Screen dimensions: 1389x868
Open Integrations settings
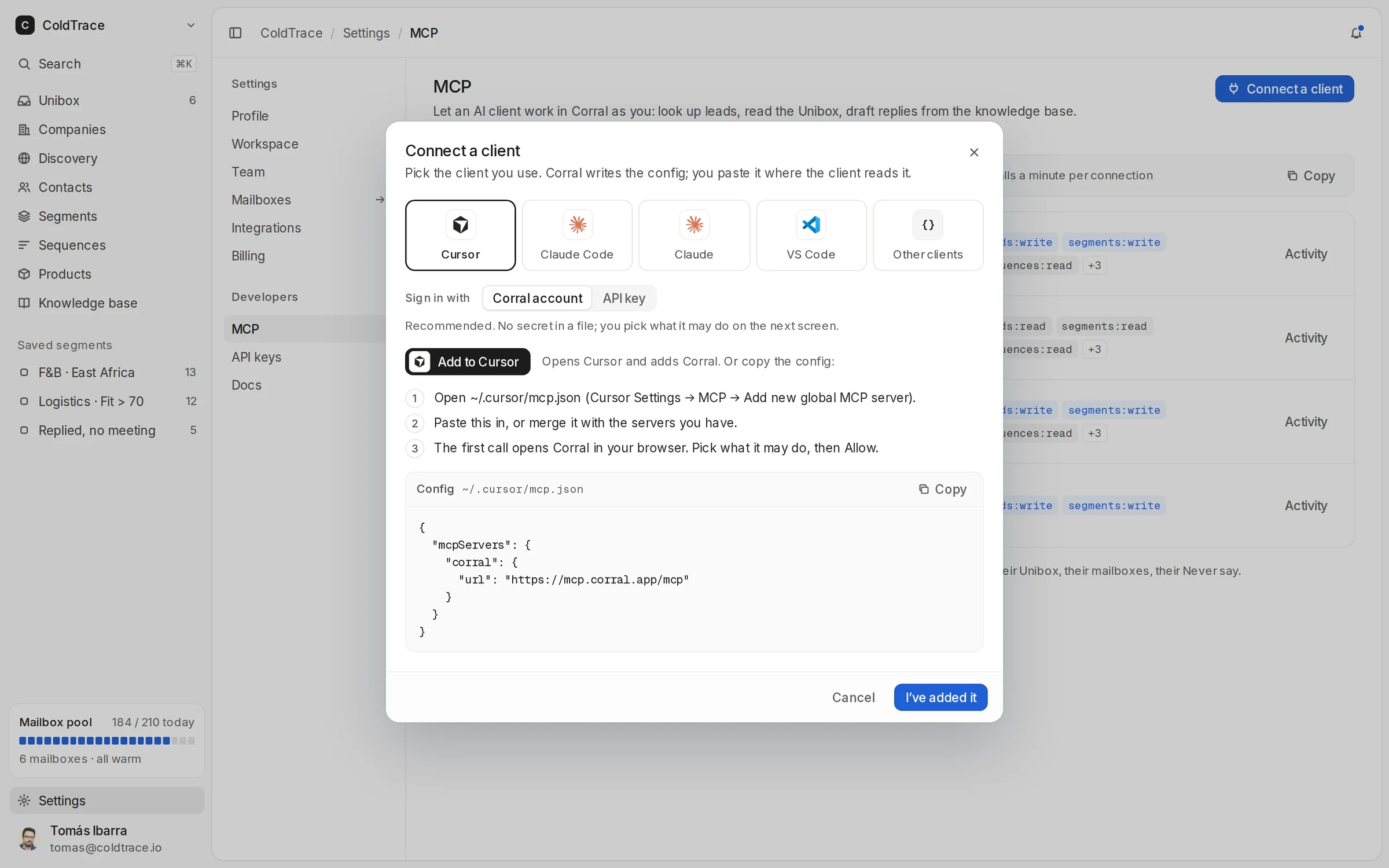(305, 228)
